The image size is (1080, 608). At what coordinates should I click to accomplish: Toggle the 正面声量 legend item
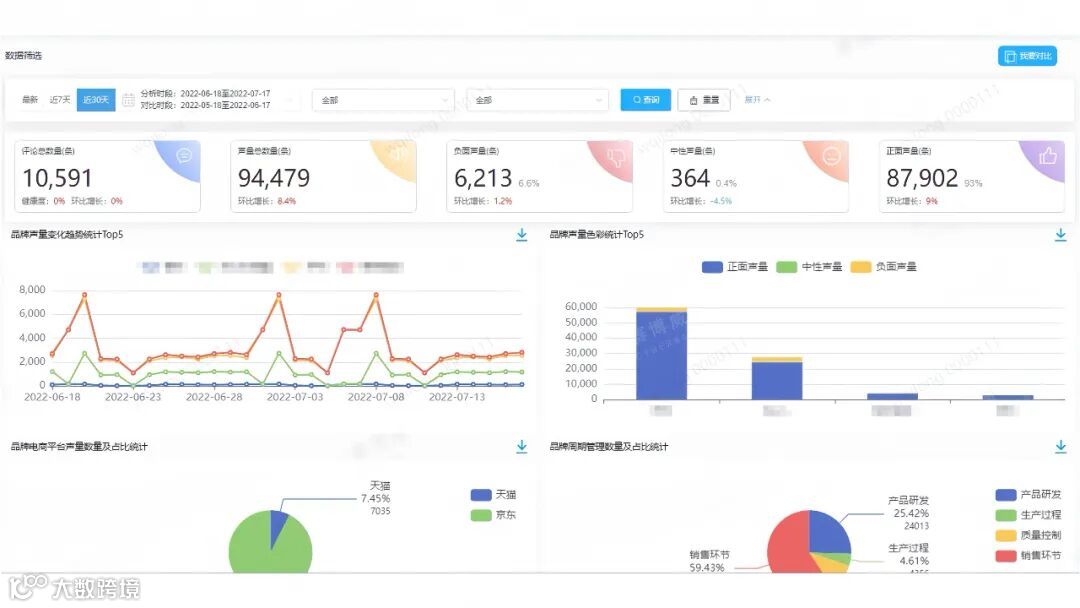point(734,266)
